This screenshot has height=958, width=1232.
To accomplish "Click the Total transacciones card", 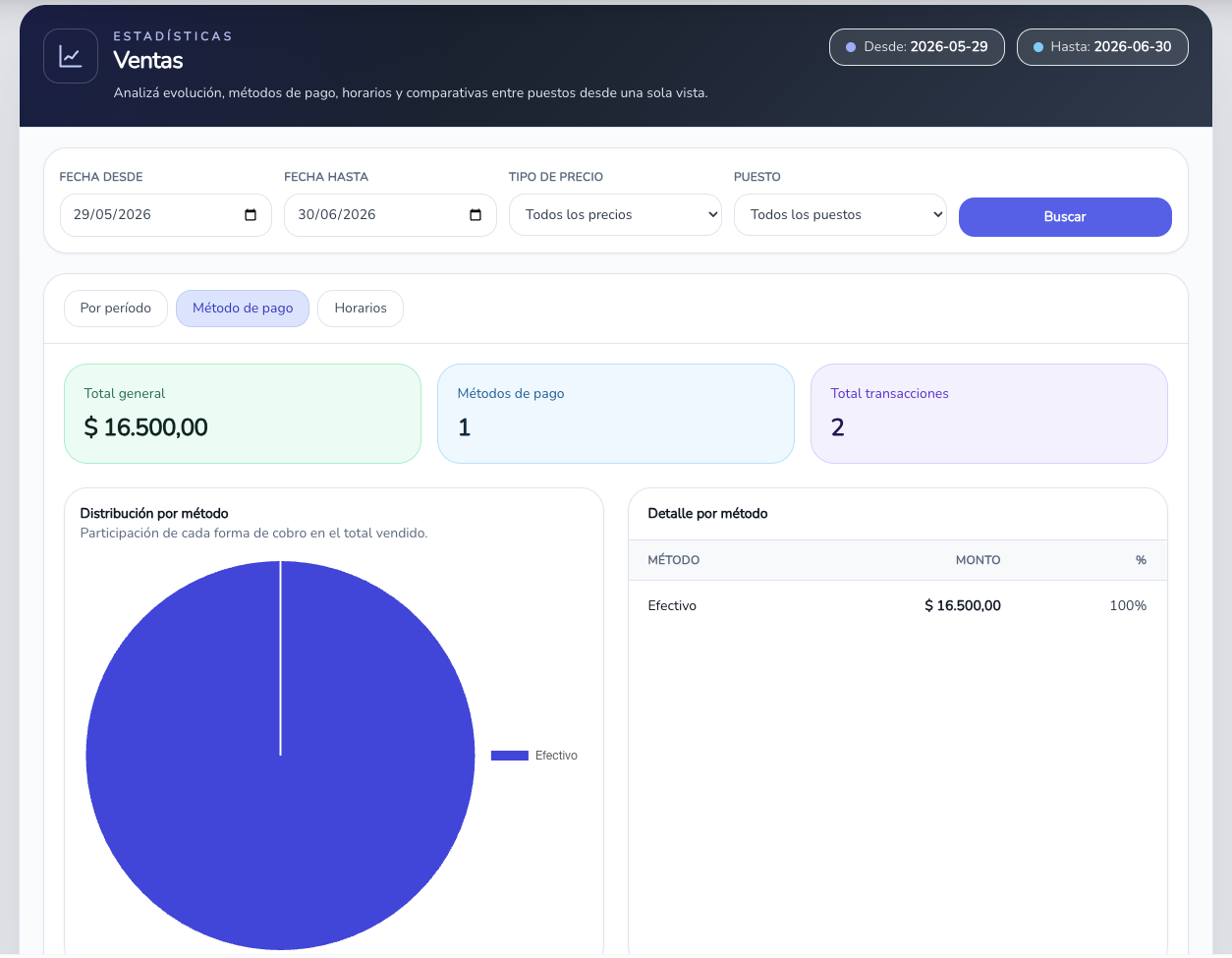I will (x=989, y=414).
